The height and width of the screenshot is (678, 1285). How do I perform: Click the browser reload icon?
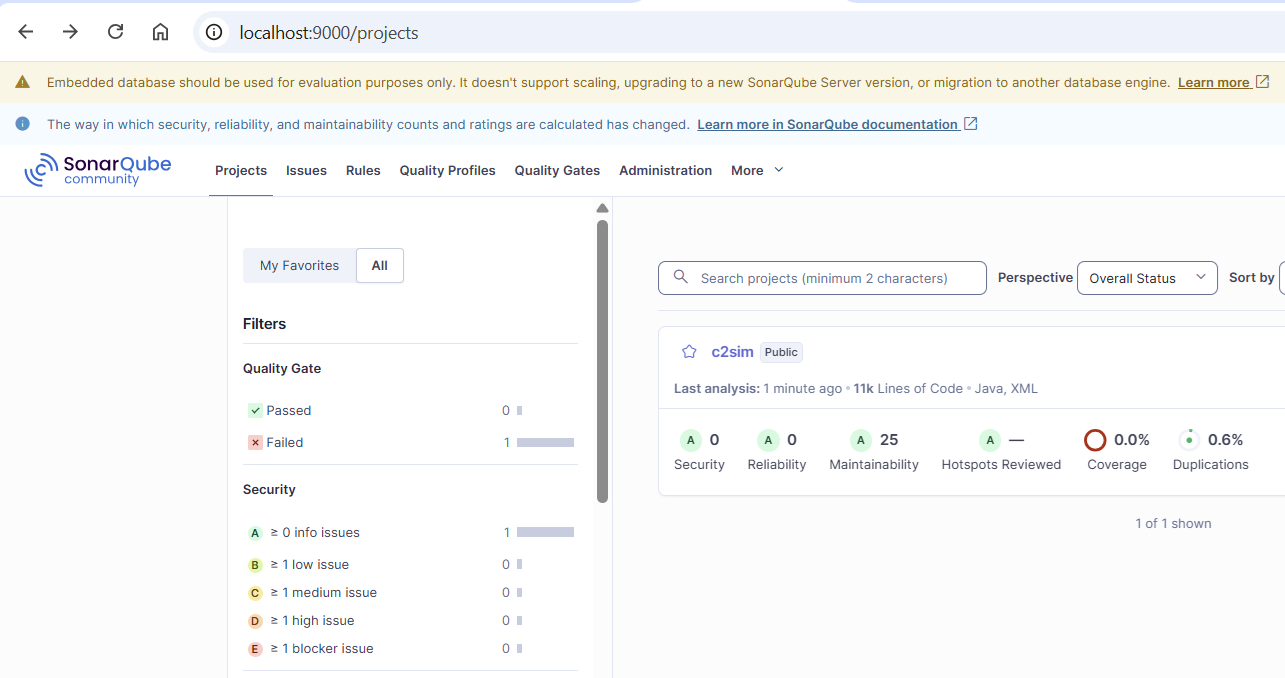pyautogui.click(x=115, y=32)
